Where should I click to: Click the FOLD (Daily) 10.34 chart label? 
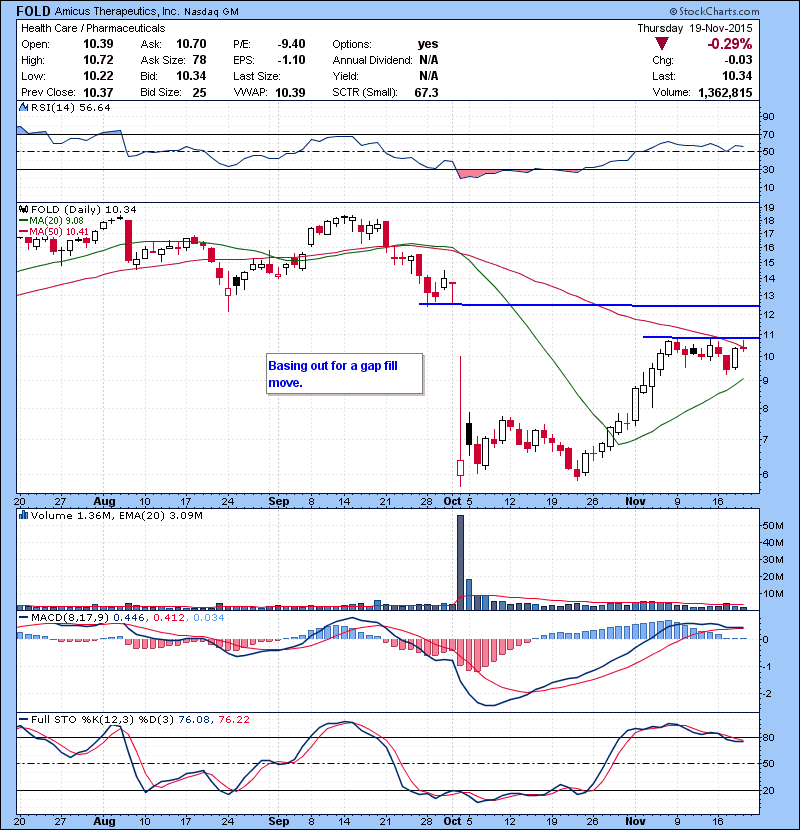(83, 210)
